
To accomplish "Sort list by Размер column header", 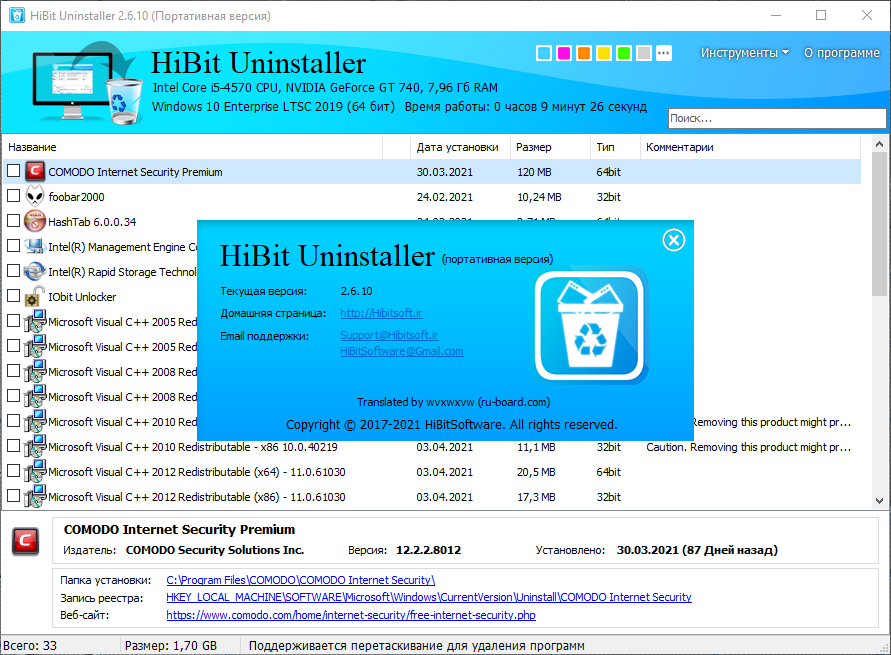I will coord(533,147).
